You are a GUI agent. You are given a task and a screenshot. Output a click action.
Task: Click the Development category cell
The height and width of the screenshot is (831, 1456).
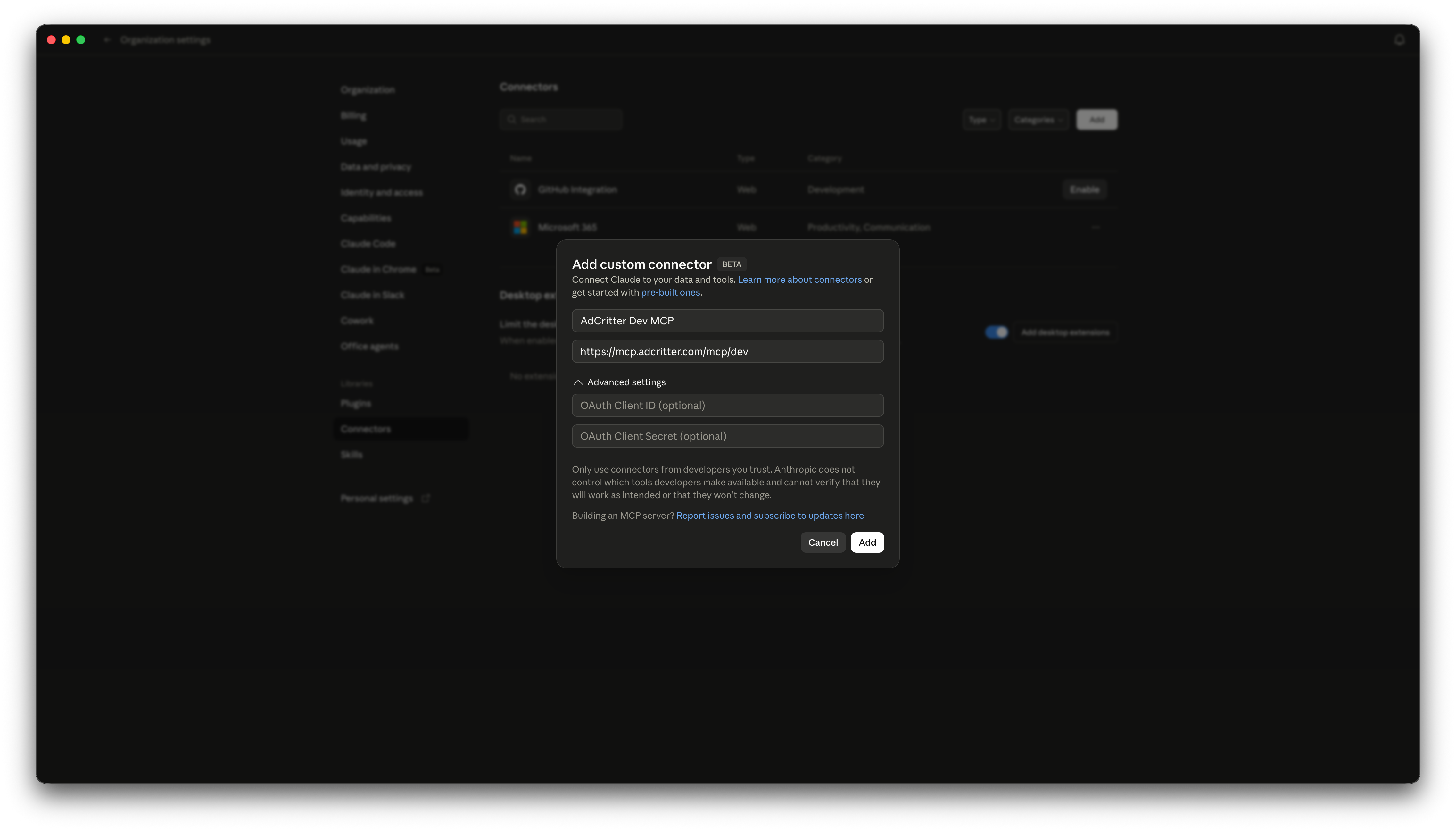click(x=836, y=189)
